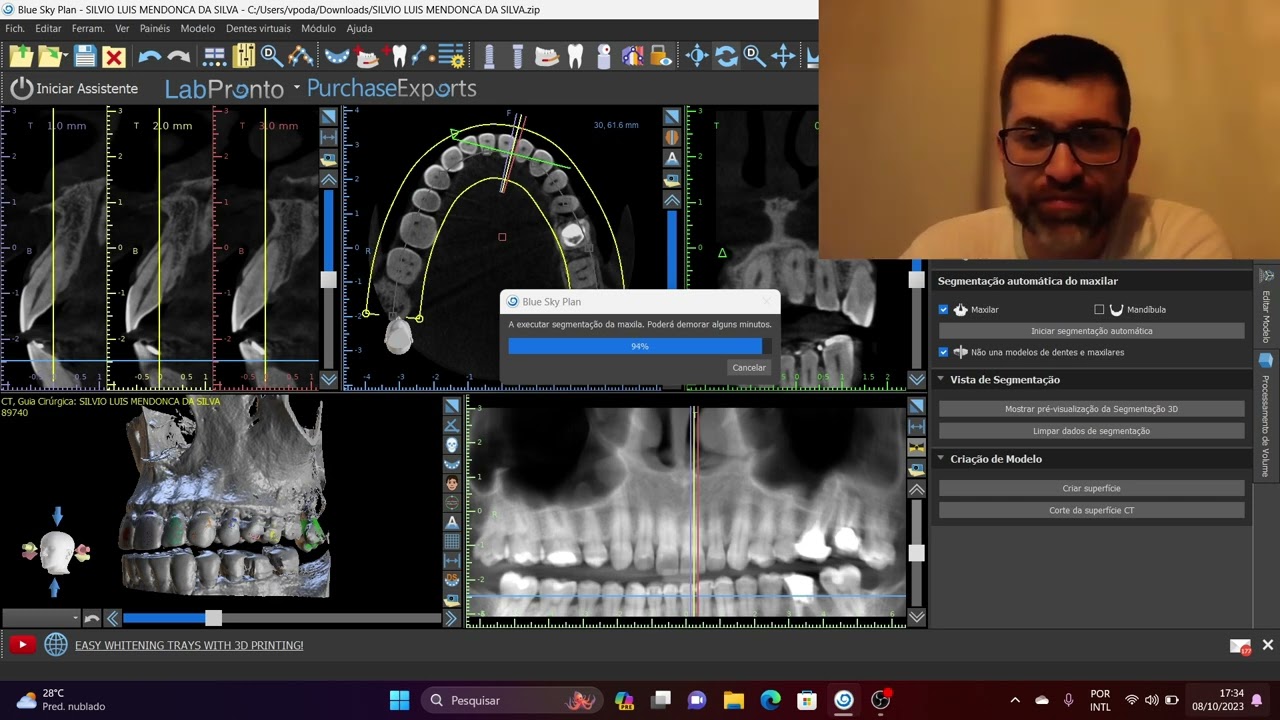
Task: Open the Dentes virtuais menu
Action: coord(258,29)
